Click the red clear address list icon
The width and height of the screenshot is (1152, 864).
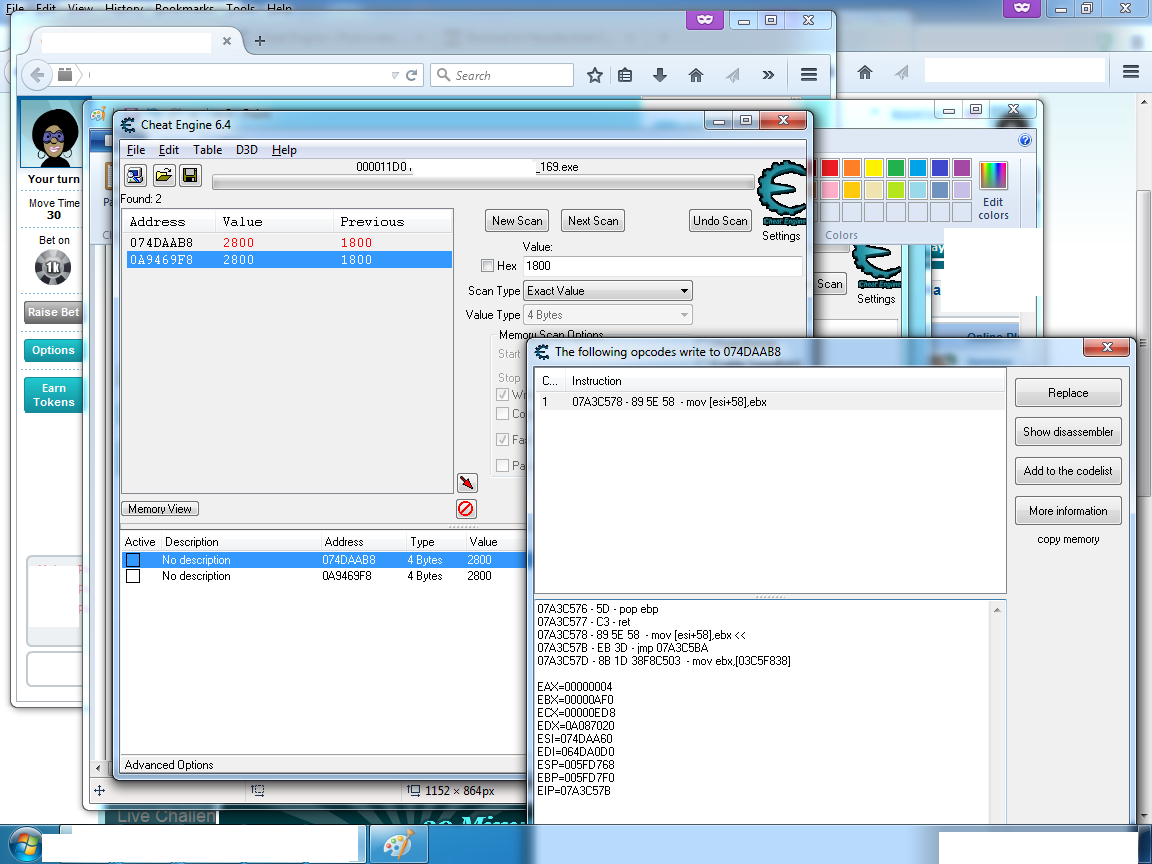click(x=466, y=508)
